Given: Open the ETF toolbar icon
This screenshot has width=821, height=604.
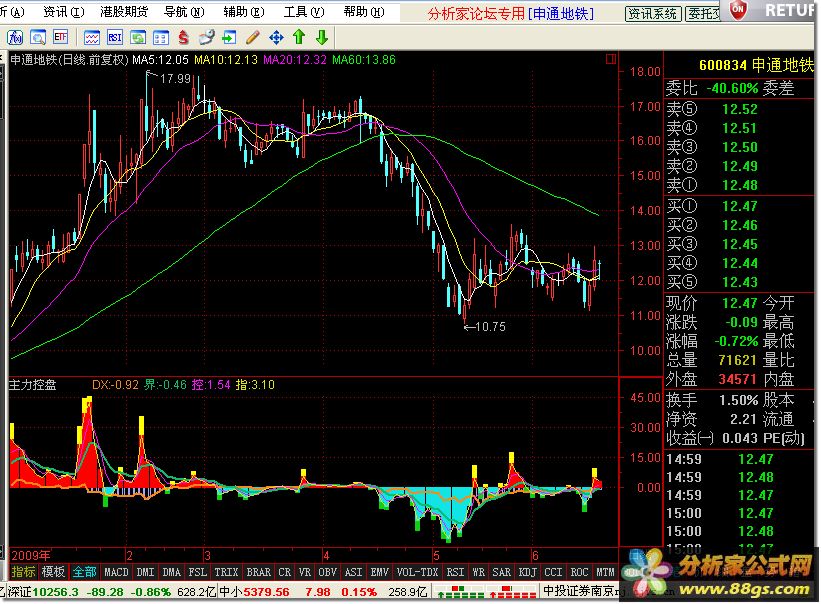Looking at the screenshot, I should [61, 37].
